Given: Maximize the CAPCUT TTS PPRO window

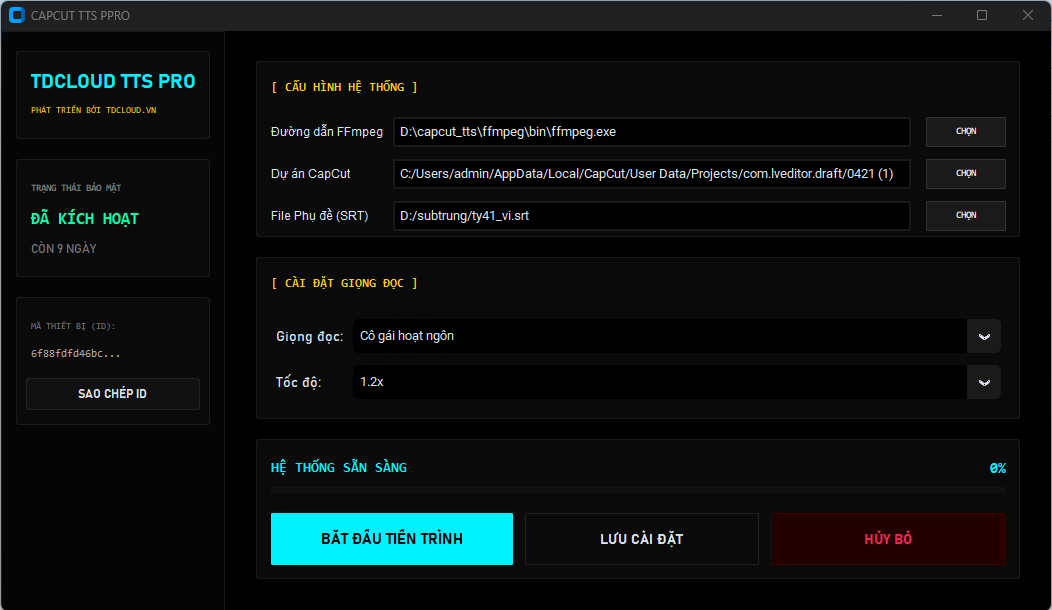Looking at the screenshot, I should (982, 15).
